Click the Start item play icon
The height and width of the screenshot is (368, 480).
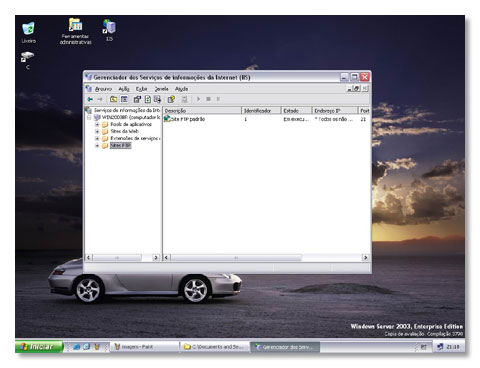point(198,99)
